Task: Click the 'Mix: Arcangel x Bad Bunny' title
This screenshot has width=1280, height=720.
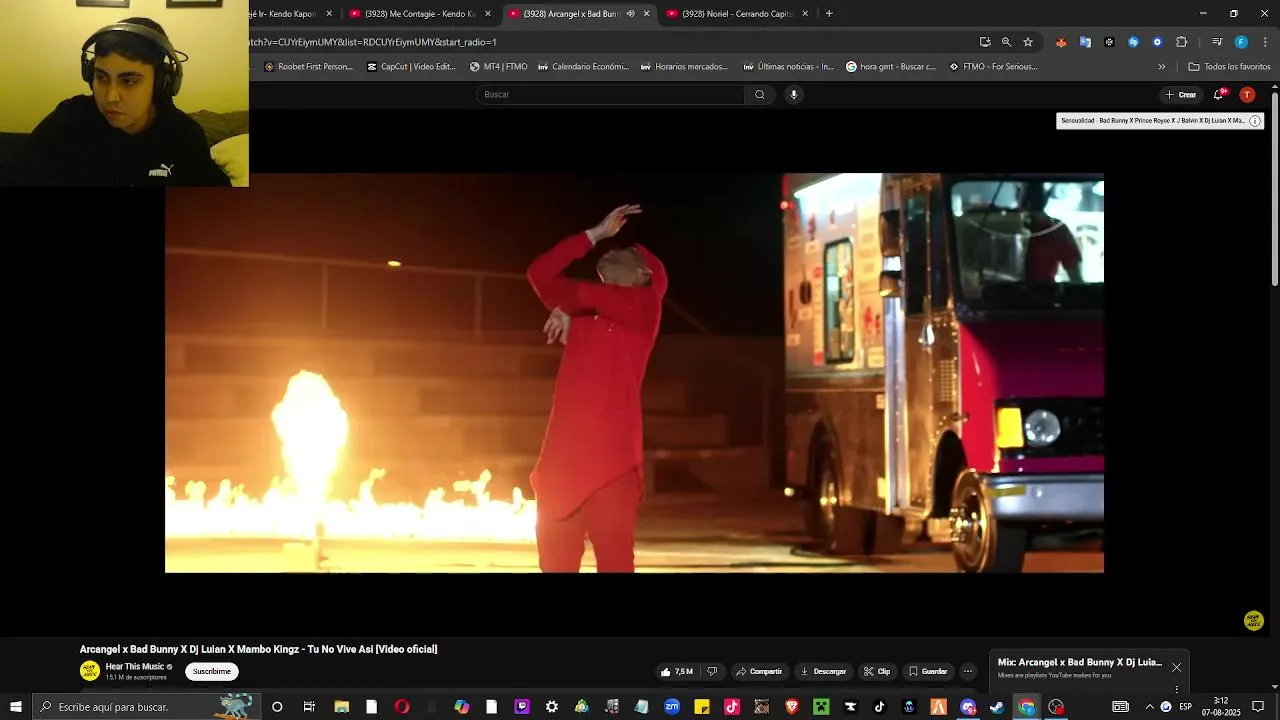Action: click(x=1080, y=662)
